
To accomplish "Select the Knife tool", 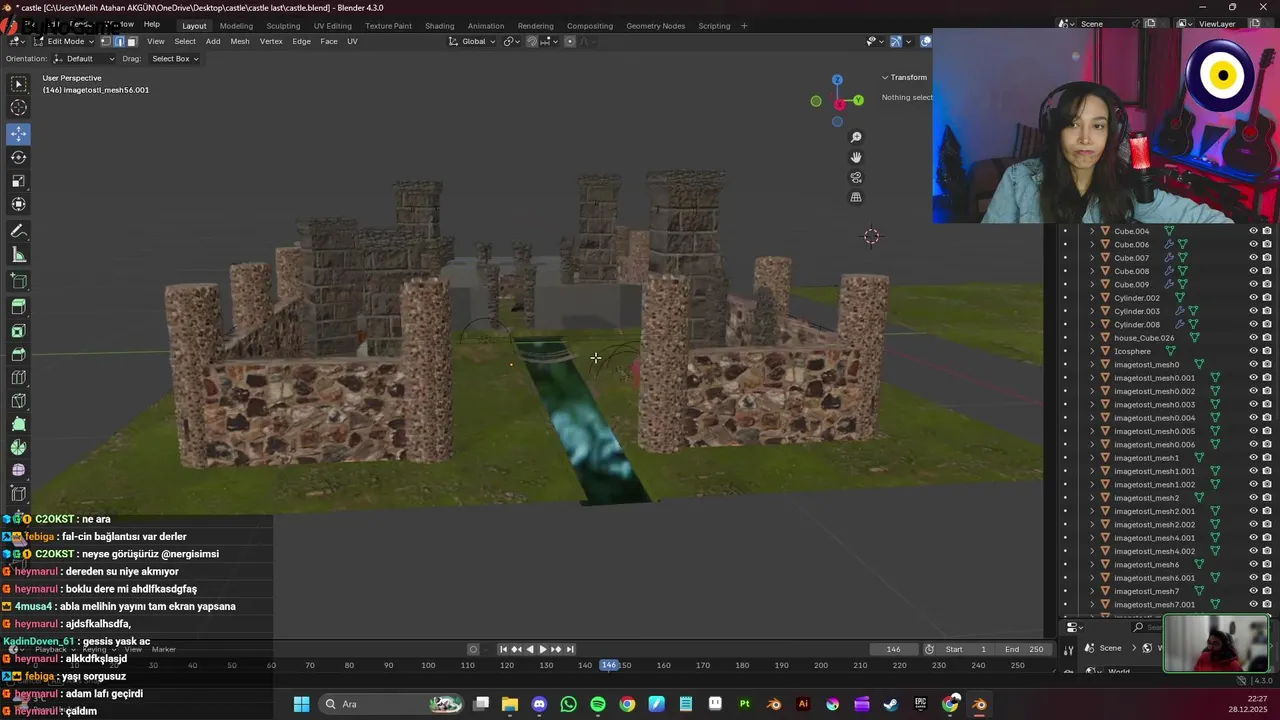I will 19,402.
